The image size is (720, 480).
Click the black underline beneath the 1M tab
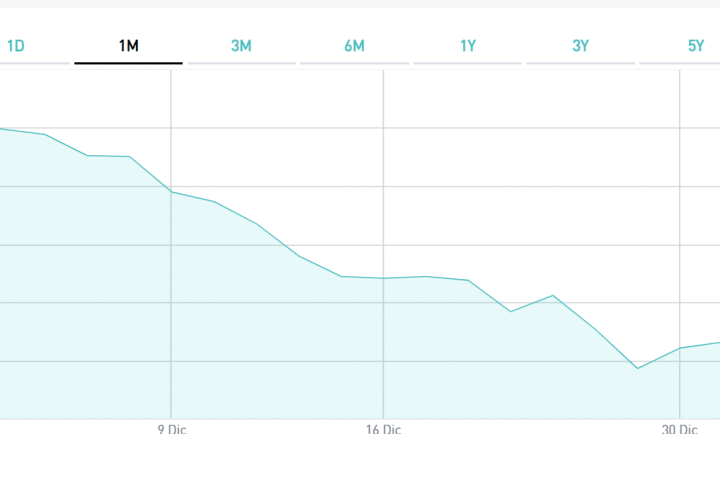coord(128,63)
